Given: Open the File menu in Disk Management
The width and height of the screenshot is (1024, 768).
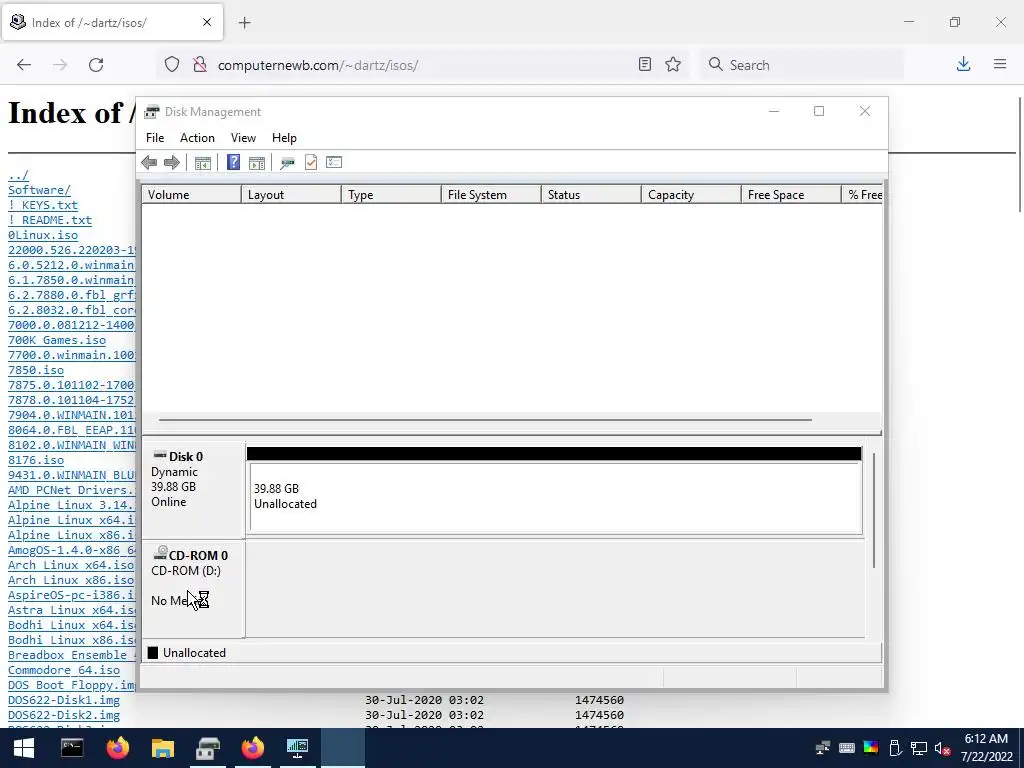Looking at the screenshot, I should point(155,138).
